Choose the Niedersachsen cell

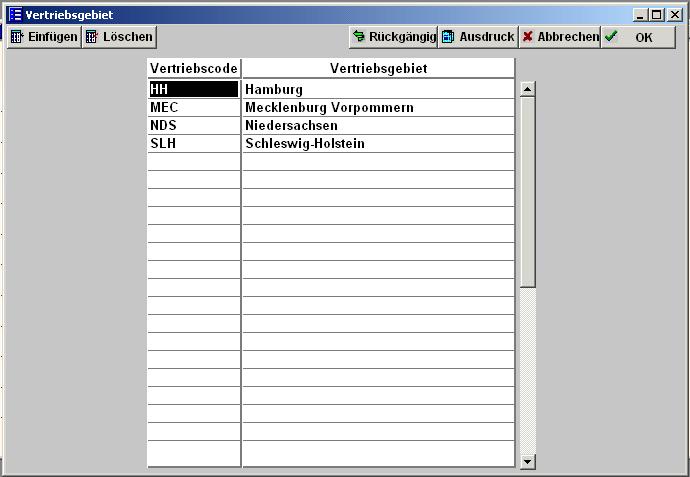[x=378, y=126]
